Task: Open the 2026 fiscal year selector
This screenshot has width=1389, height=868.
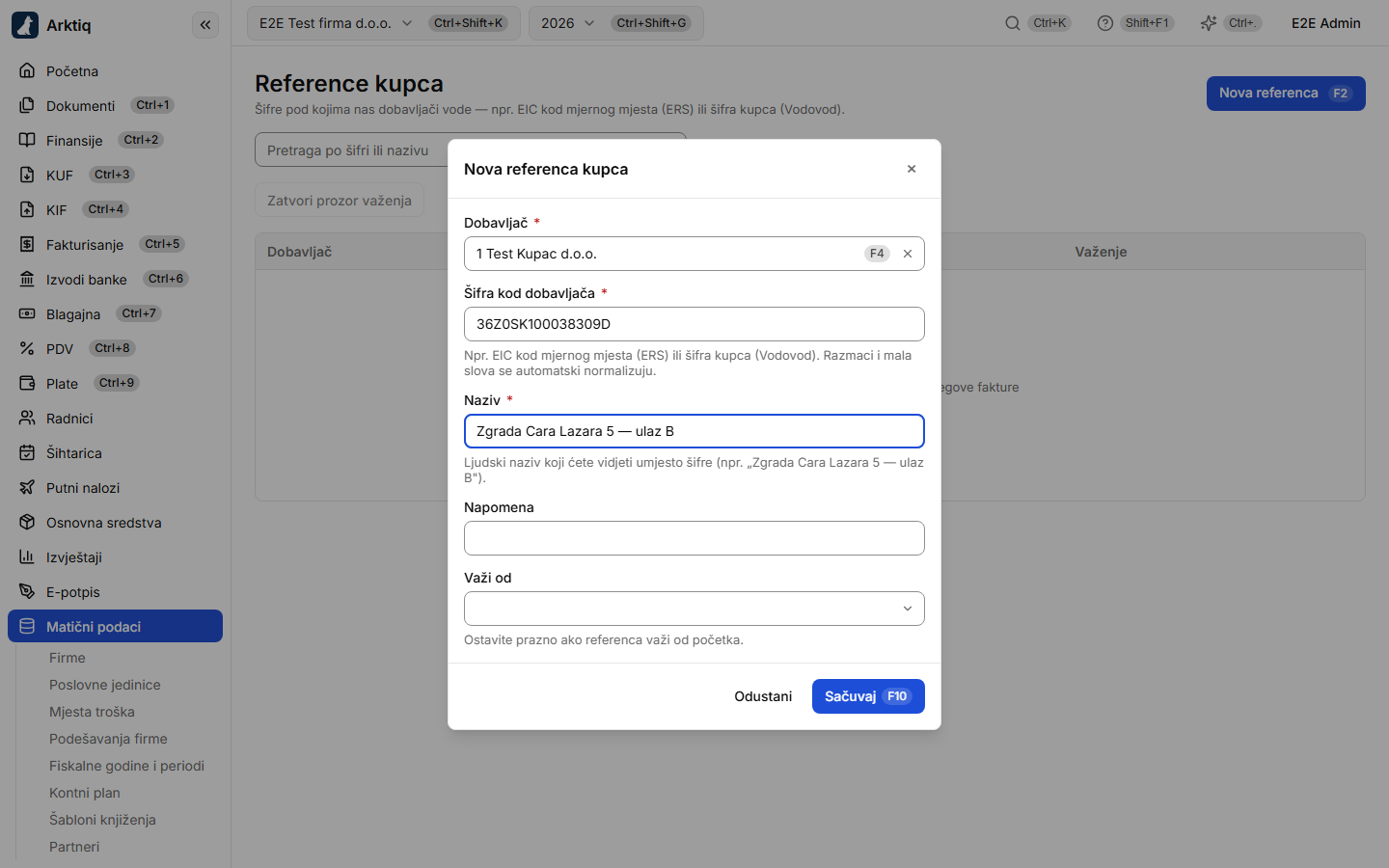Action: click(616, 23)
